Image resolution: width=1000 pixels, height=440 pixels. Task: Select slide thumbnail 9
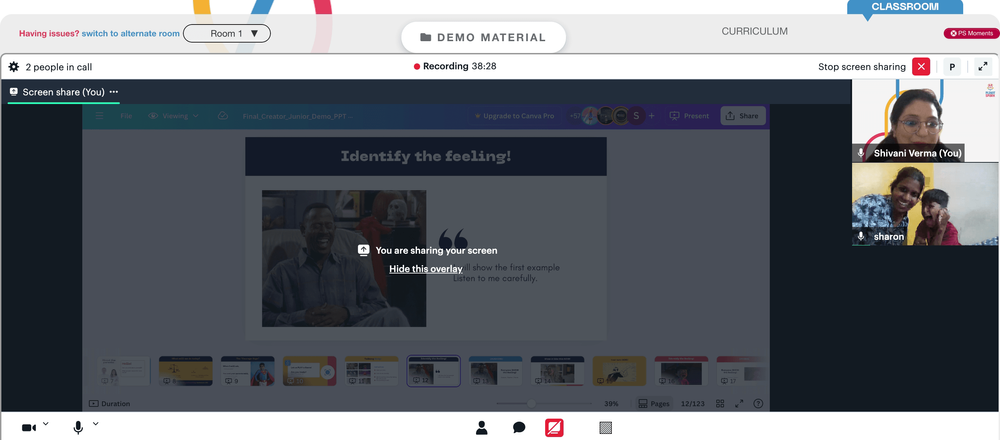click(247, 371)
